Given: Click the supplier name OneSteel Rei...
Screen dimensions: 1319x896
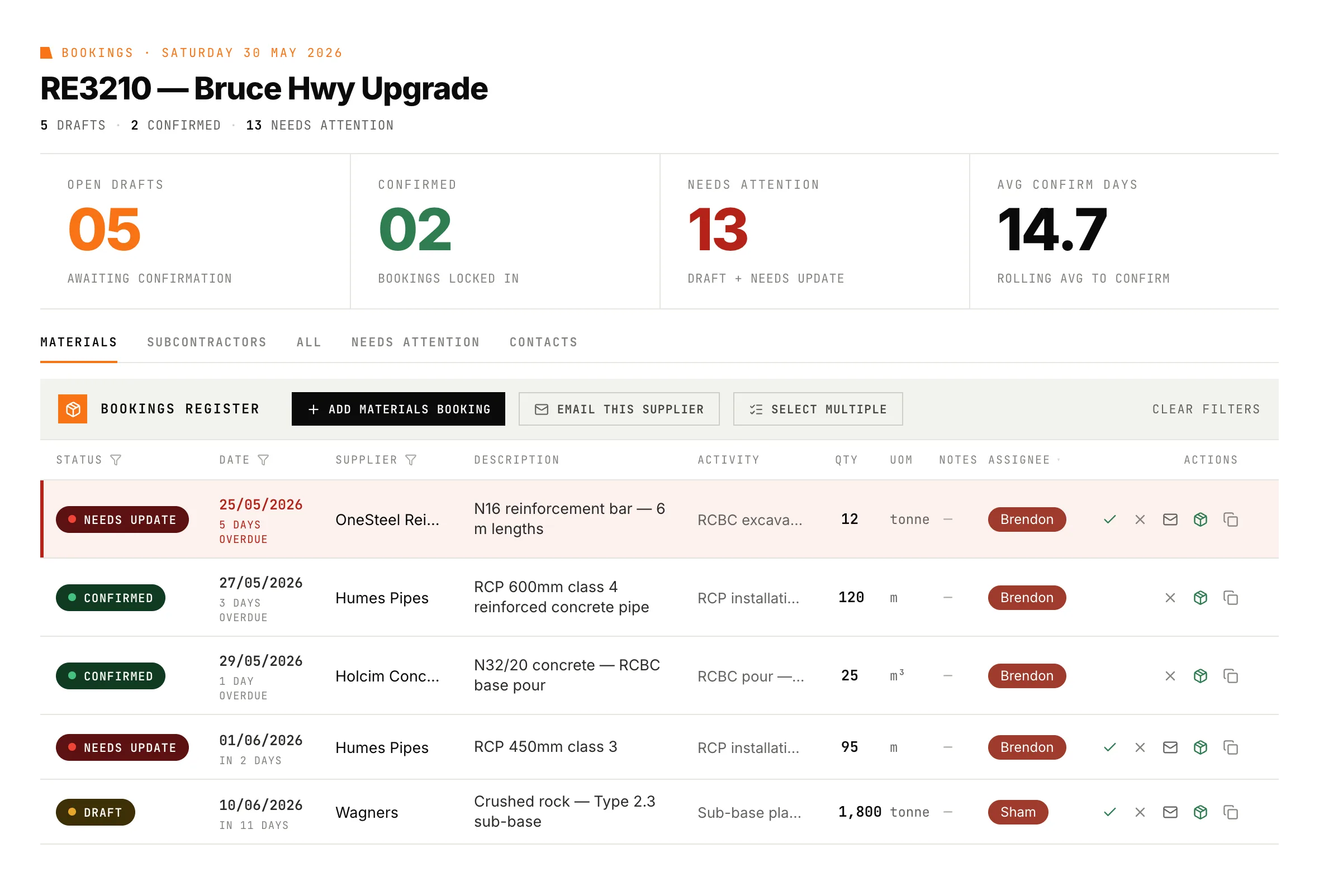Looking at the screenshot, I should tap(387, 520).
